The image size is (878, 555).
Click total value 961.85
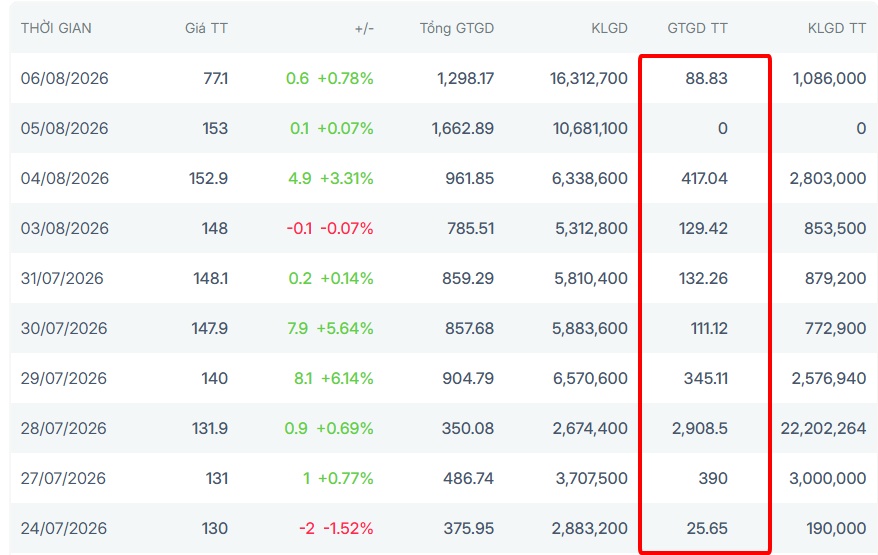point(470,178)
